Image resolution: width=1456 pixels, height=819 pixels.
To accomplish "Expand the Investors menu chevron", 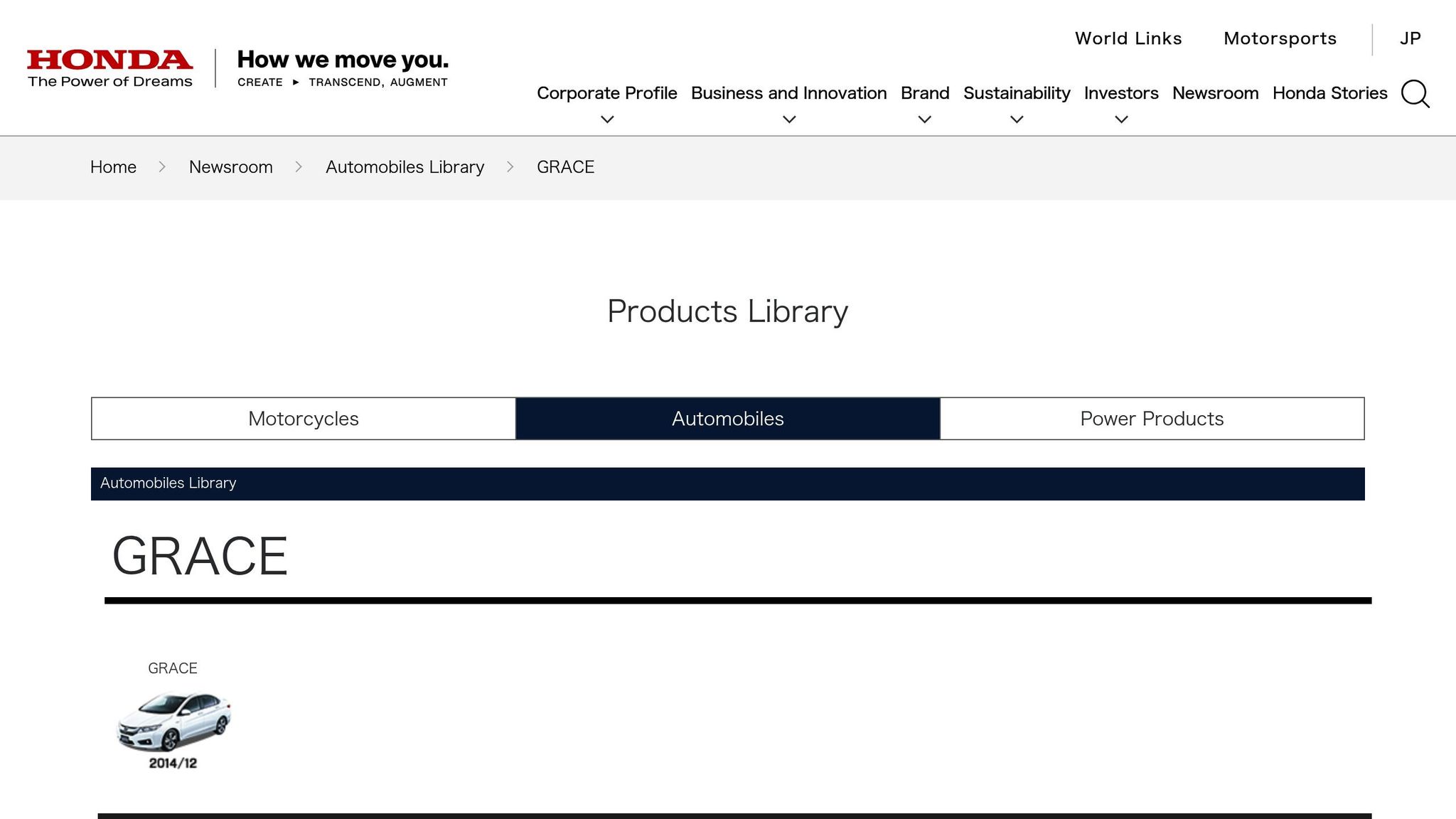I will pos(1121,119).
